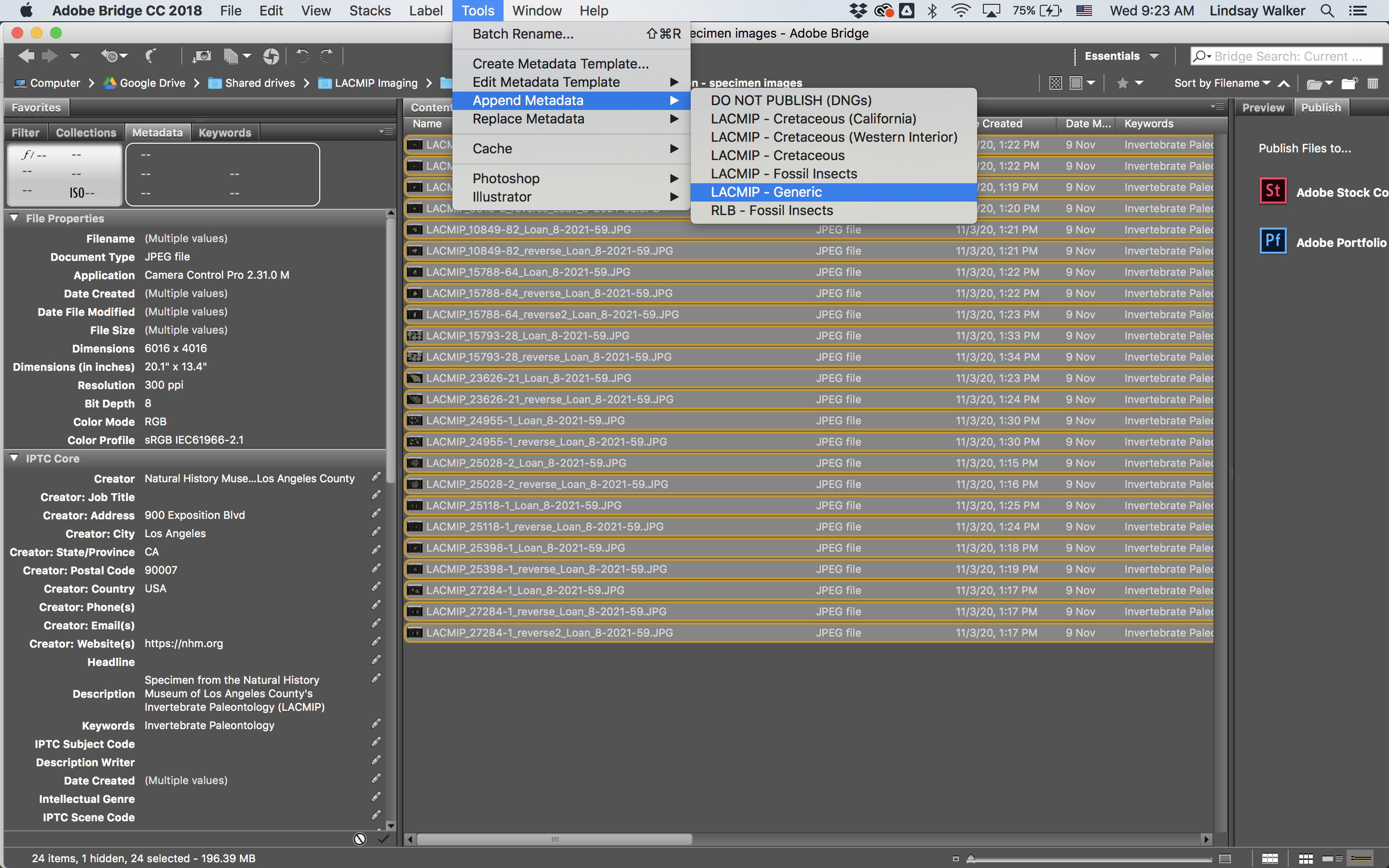The image size is (1389, 868).
Task: Go back with the left arrow button
Action: coord(26,55)
